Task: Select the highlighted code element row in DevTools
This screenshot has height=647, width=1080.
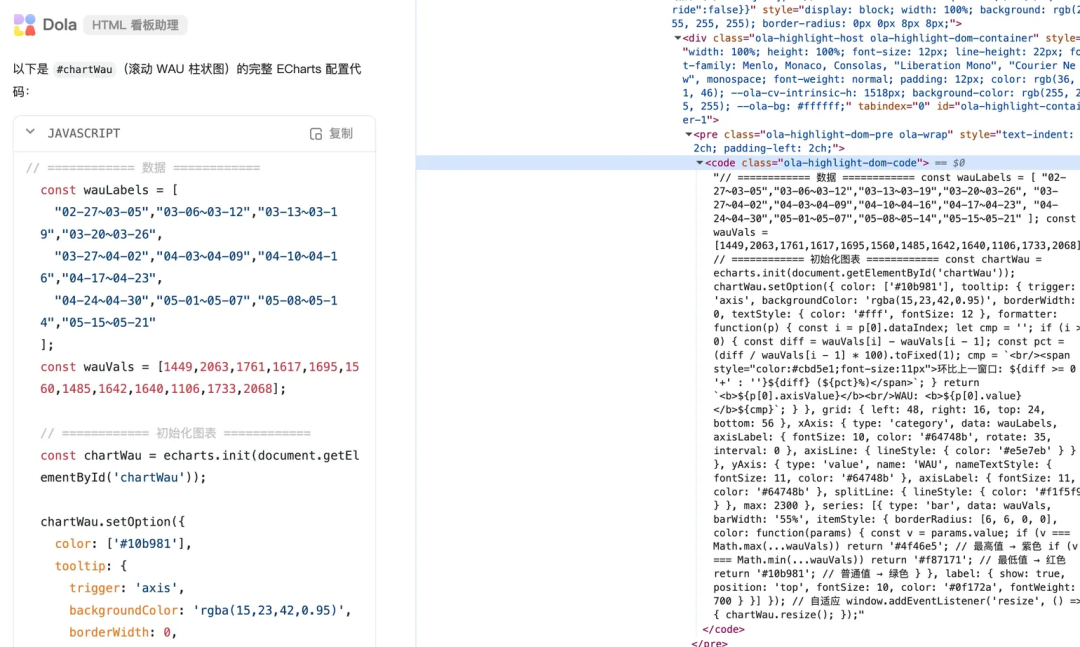Action: coord(748,163)
